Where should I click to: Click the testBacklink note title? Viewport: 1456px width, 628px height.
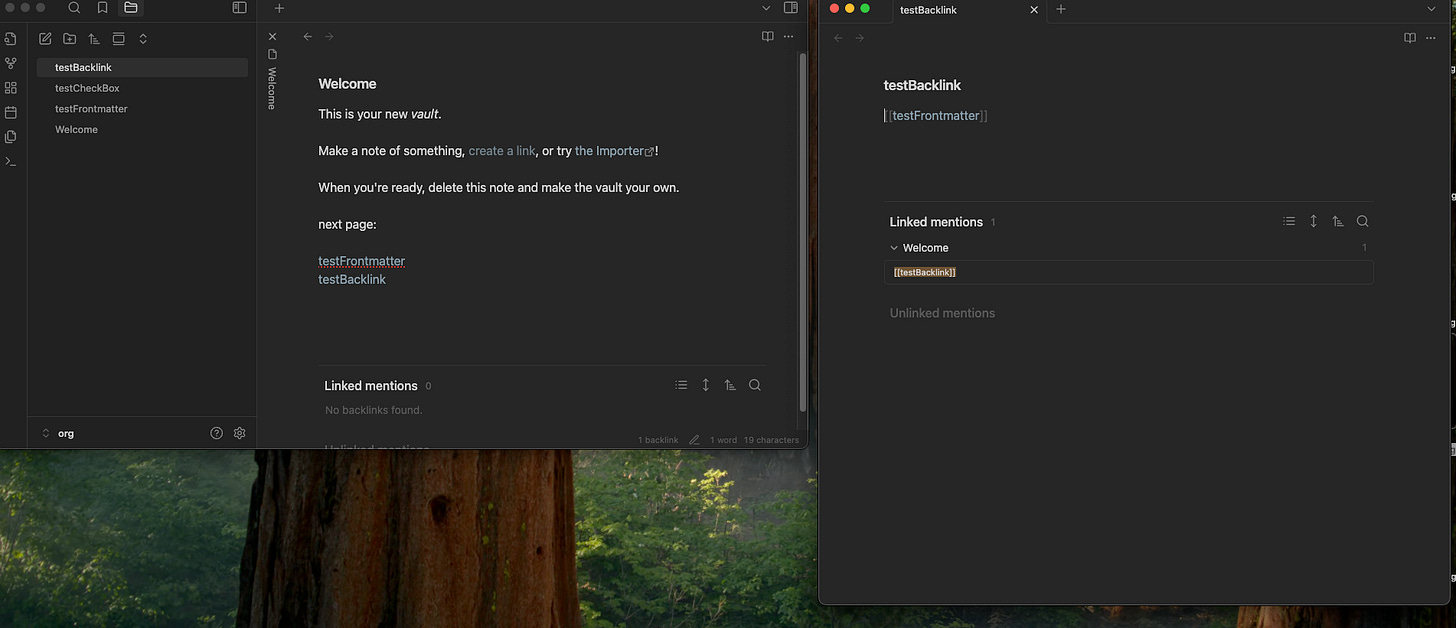click(x=922, y=85)
